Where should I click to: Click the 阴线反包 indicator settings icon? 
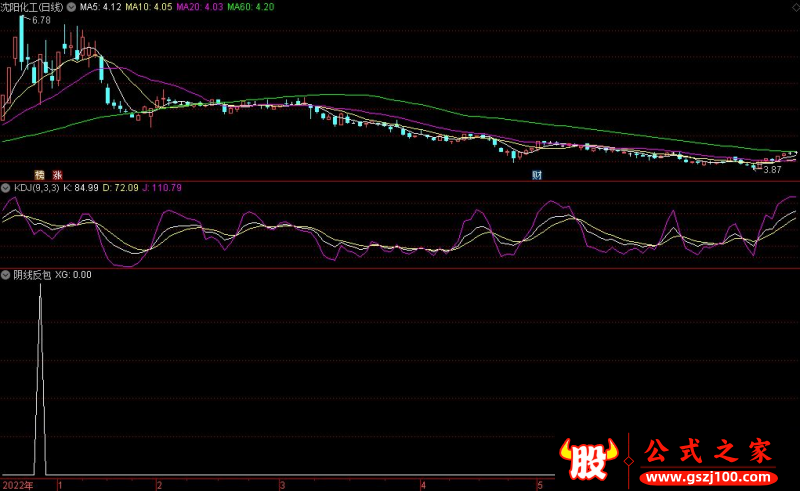6,273
